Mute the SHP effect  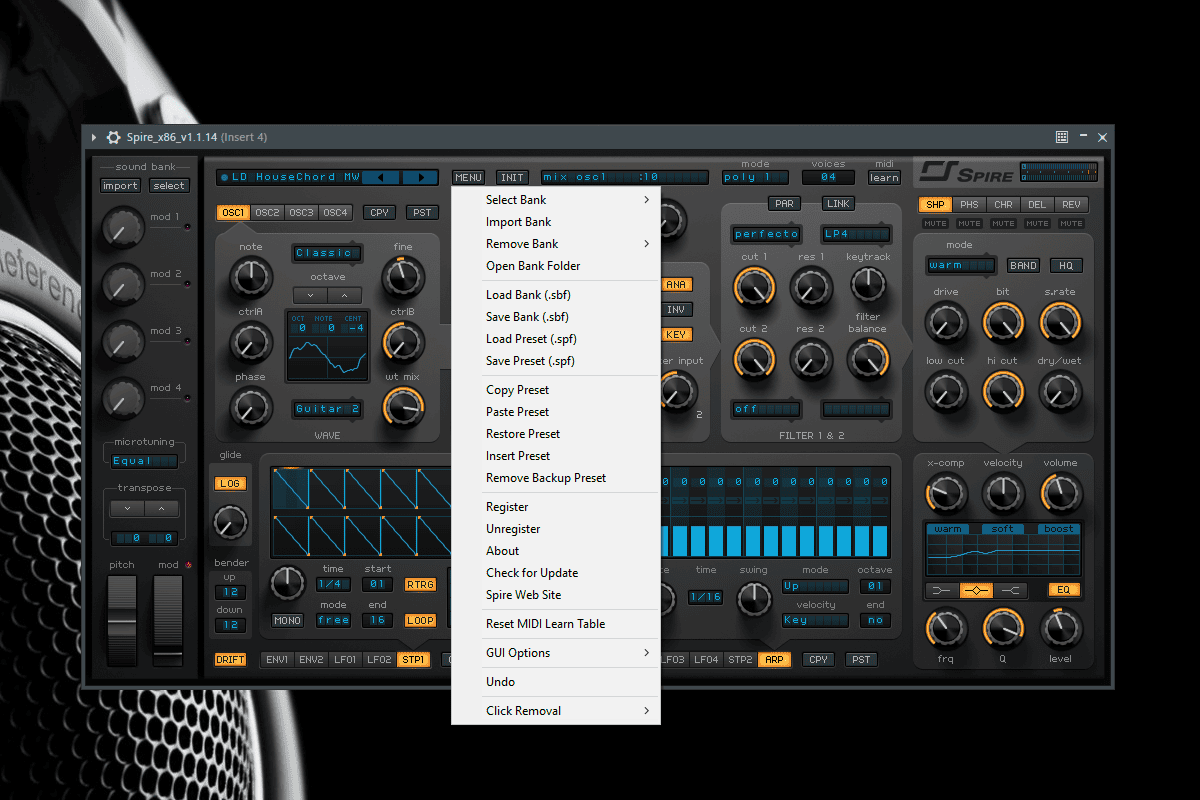click(x=936, y=224)
